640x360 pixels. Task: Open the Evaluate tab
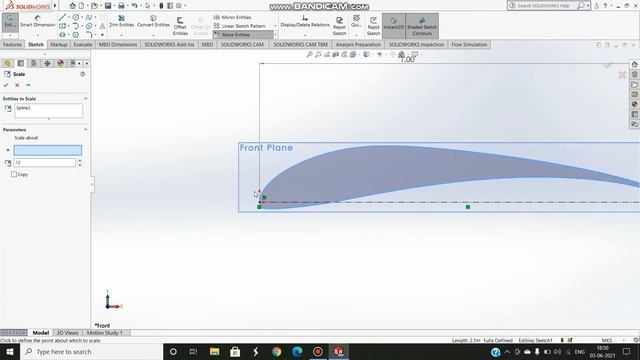point(82,44)
